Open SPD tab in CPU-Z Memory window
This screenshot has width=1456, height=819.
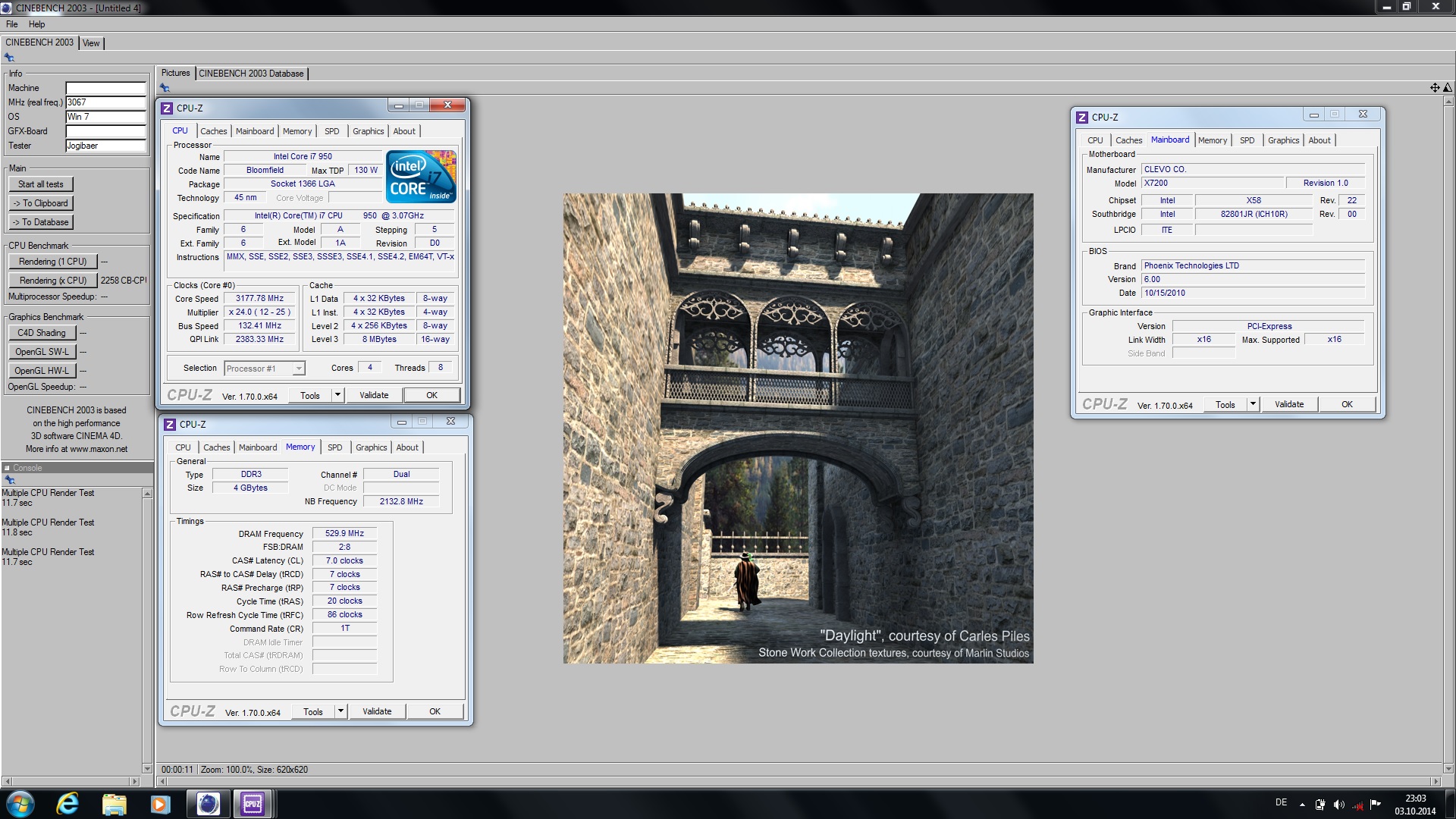click(x=335, y=447)
